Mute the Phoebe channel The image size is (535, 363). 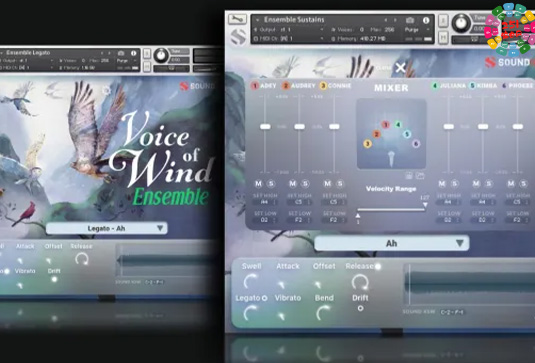pyautogui.click(x=511, y=184)
